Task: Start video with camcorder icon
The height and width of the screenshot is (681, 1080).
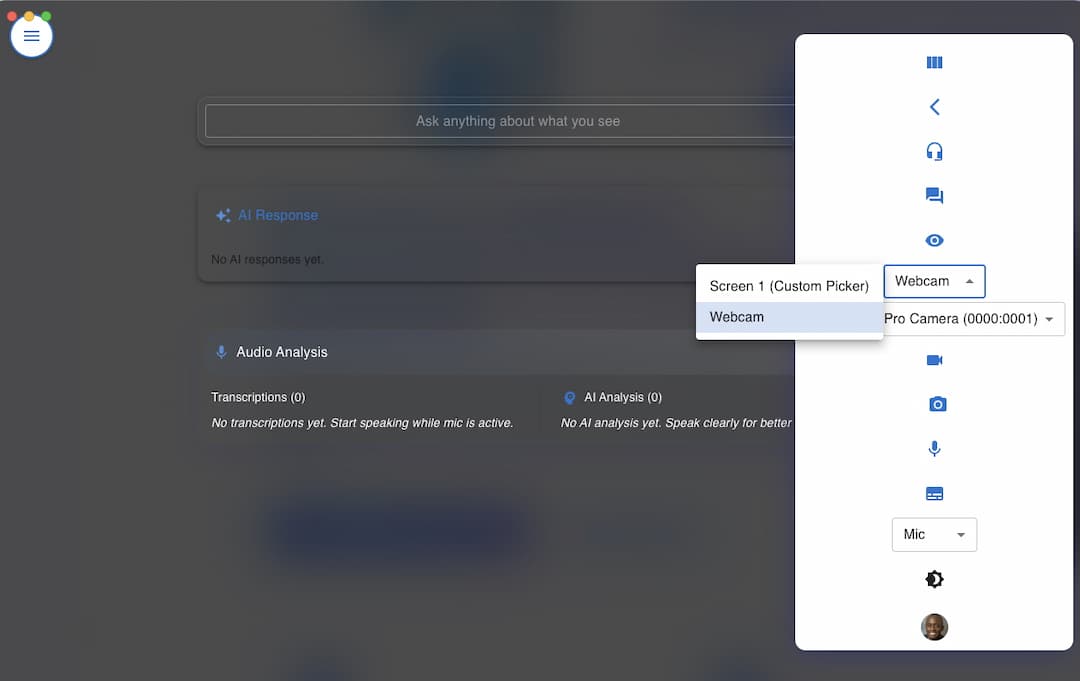Action: pyautogui.click(x=934, y=360)
